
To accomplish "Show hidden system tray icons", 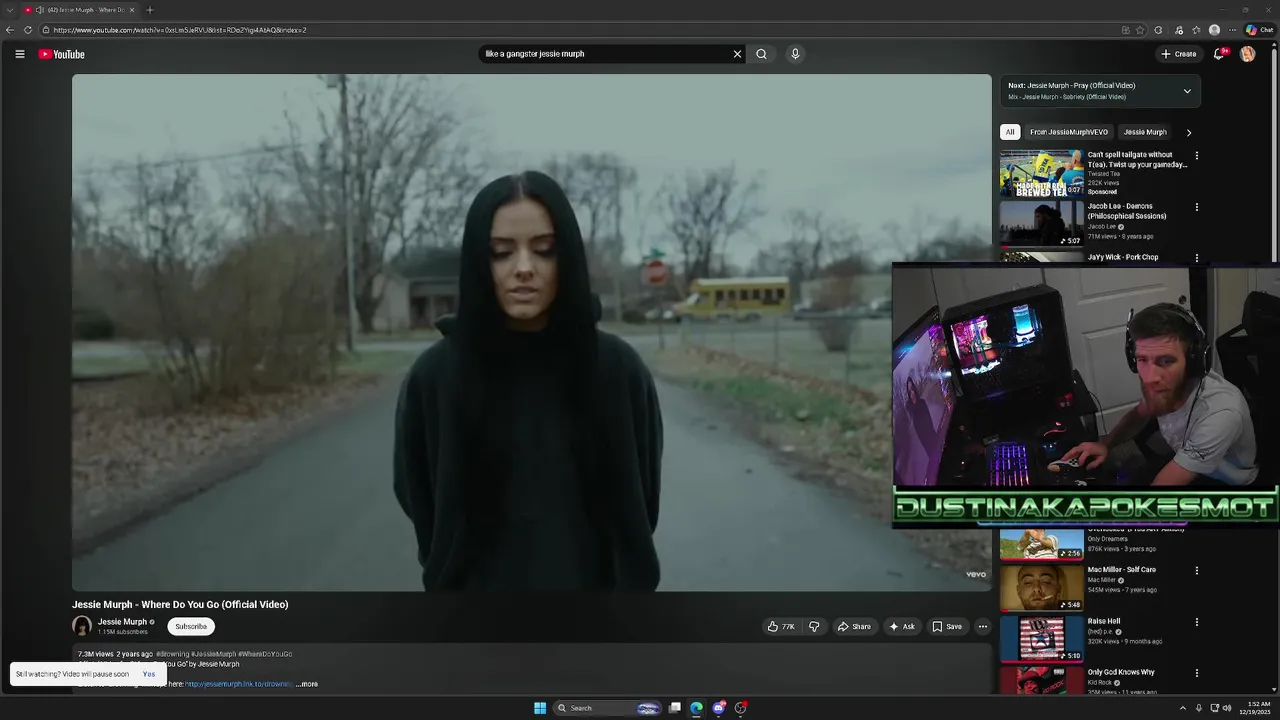I will [x=1183, y=708].
